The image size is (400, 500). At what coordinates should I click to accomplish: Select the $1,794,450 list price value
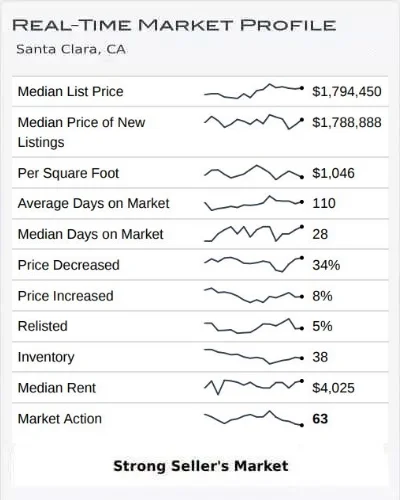click(x=347, y=92)
